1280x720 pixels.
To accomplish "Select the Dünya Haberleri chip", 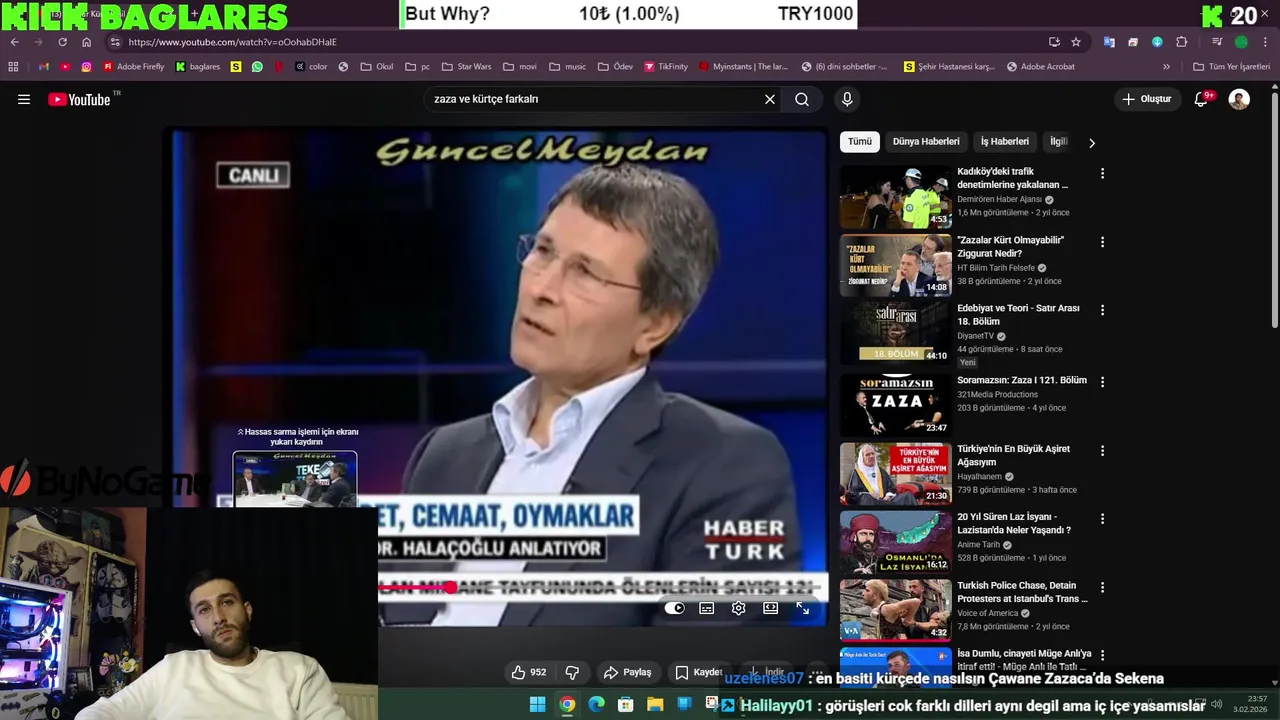I will coord(926,141).
